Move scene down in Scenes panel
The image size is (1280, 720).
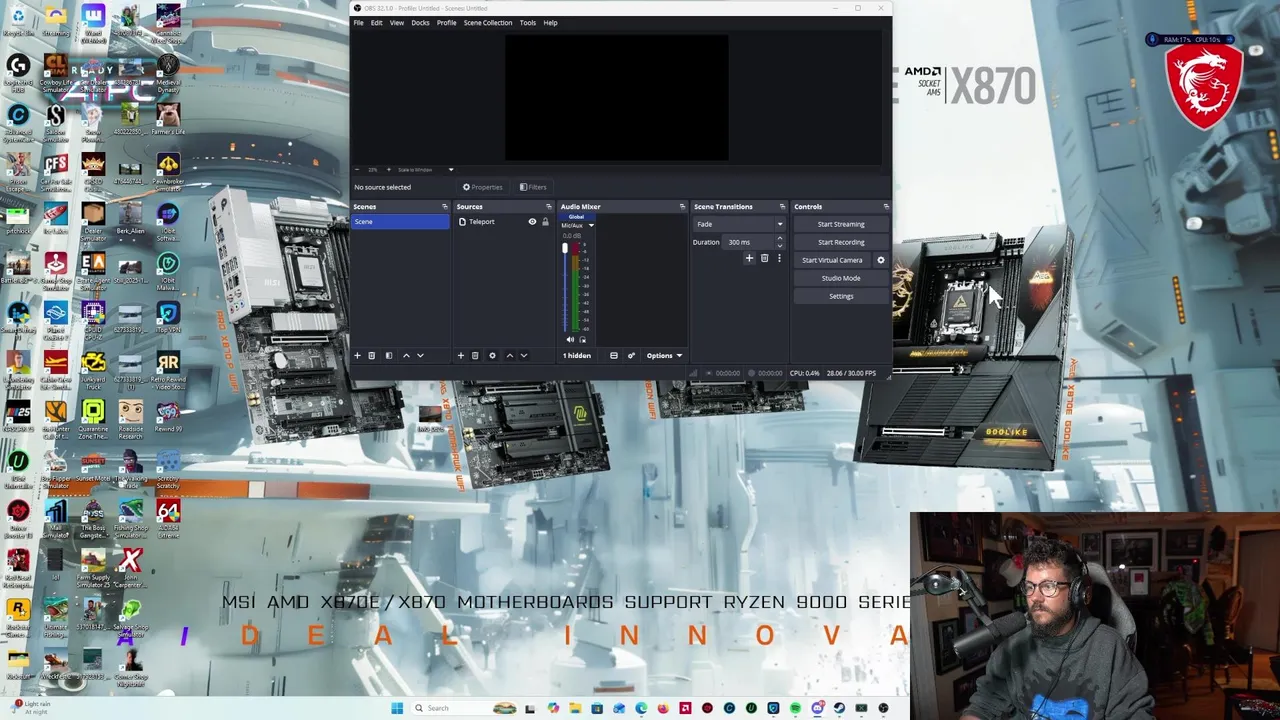(x=420, y=355)
